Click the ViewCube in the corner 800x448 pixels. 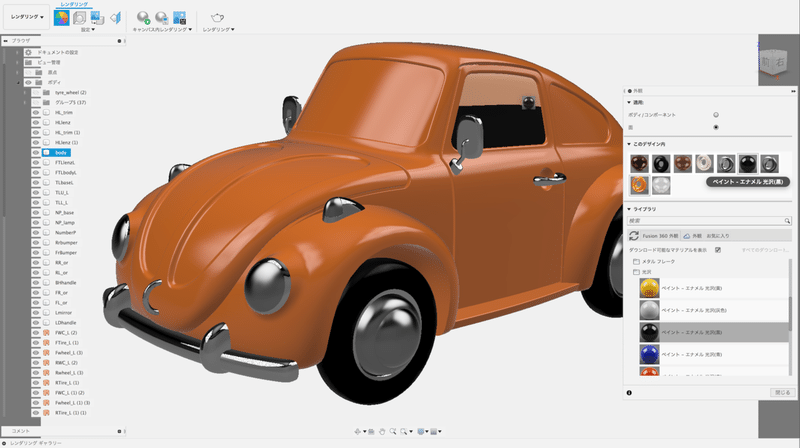click(773, 64)
